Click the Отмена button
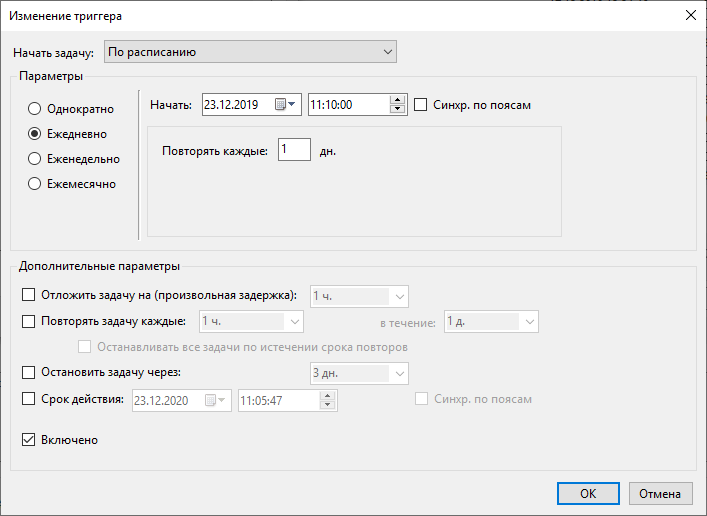707x516 pixels. pyautogui.click(x=660, y=493)
